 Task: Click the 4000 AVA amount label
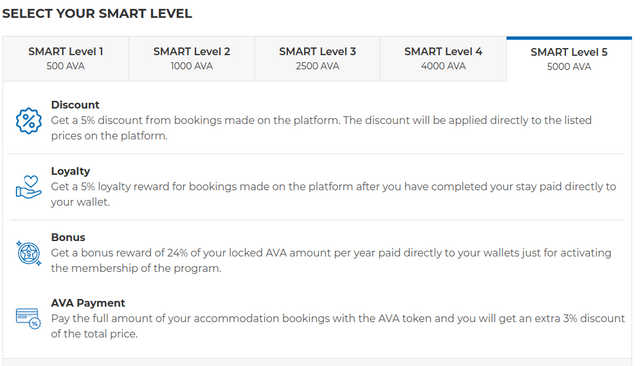coord(443,66)
